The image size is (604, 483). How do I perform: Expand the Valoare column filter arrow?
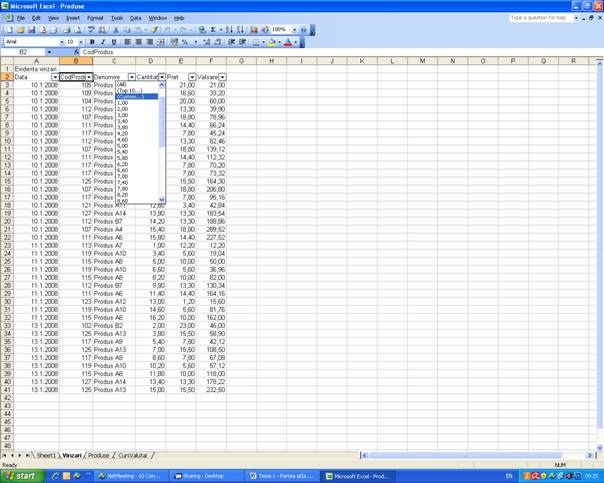click(x=222, y=77)
